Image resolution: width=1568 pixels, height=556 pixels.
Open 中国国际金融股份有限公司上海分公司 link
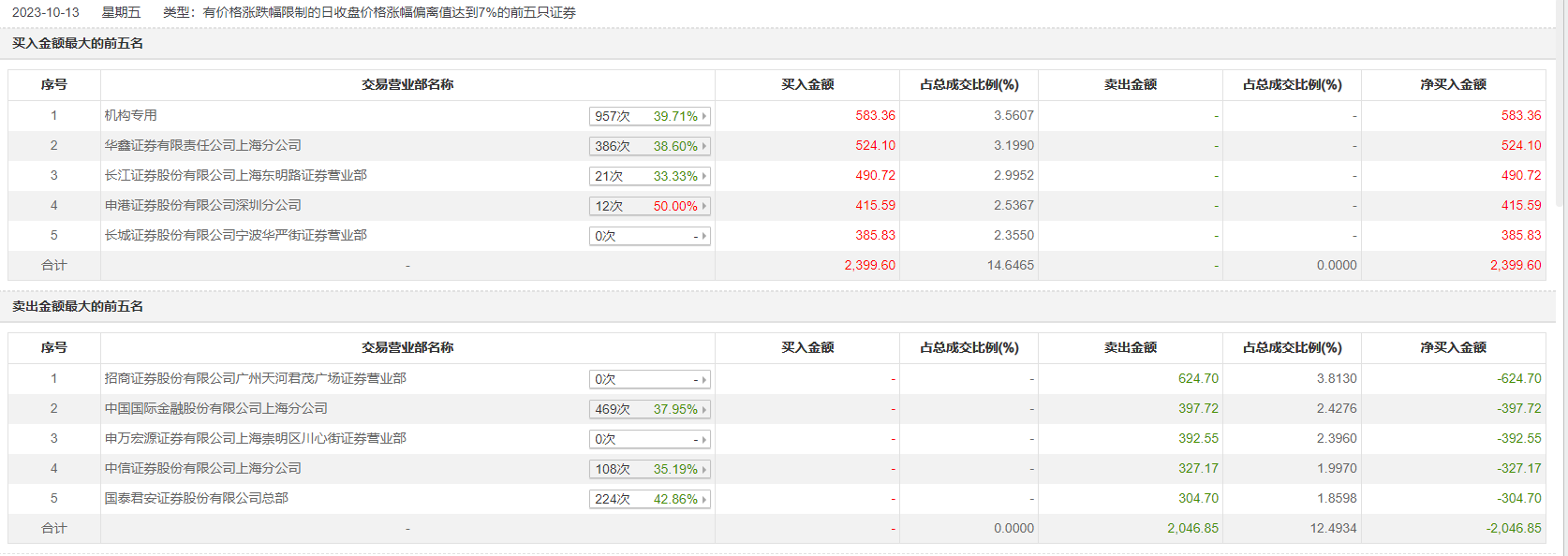216,408
